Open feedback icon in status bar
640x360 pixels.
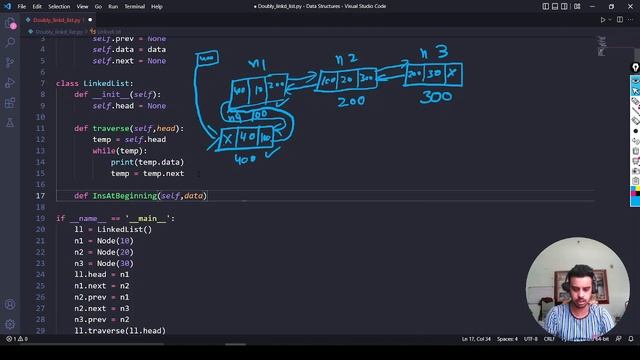619,339
